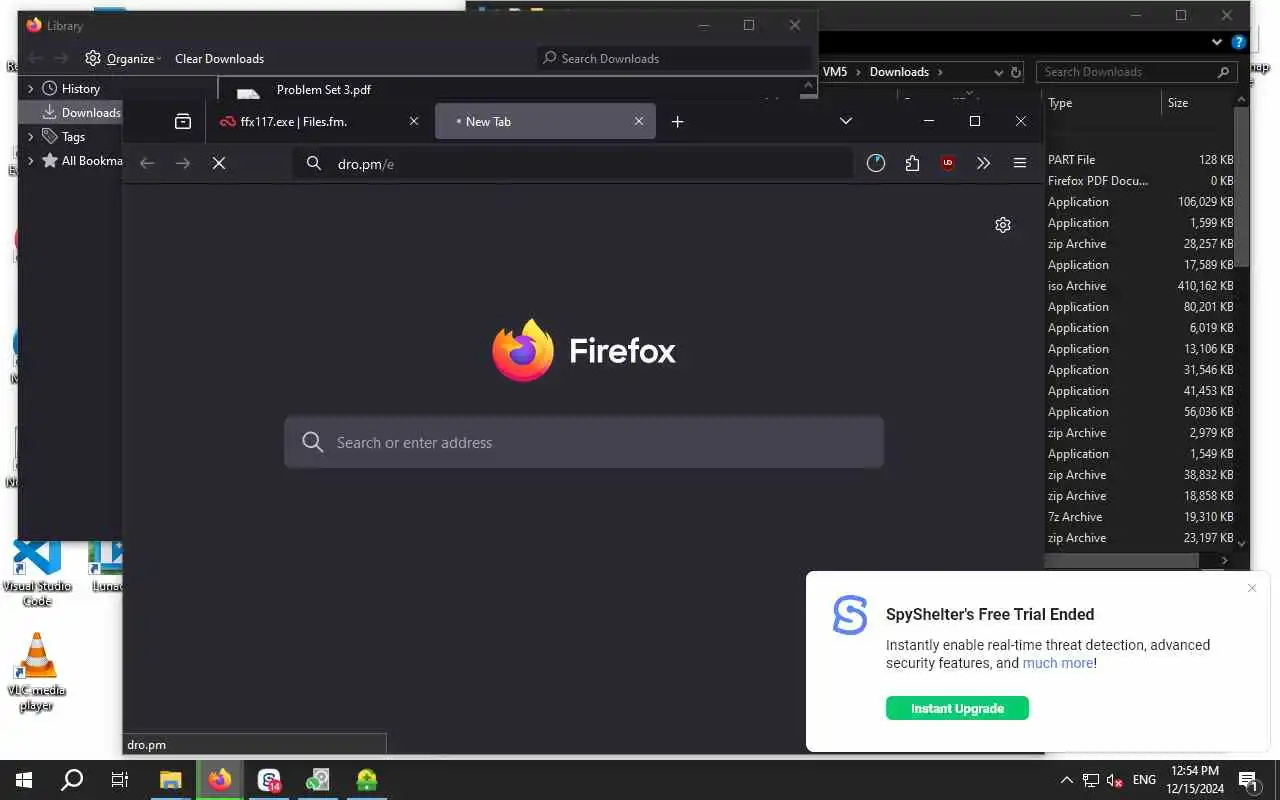This screenshot has width=1280, height=800.
Task: Click the network tray icon
Action: coord(1091,780)
